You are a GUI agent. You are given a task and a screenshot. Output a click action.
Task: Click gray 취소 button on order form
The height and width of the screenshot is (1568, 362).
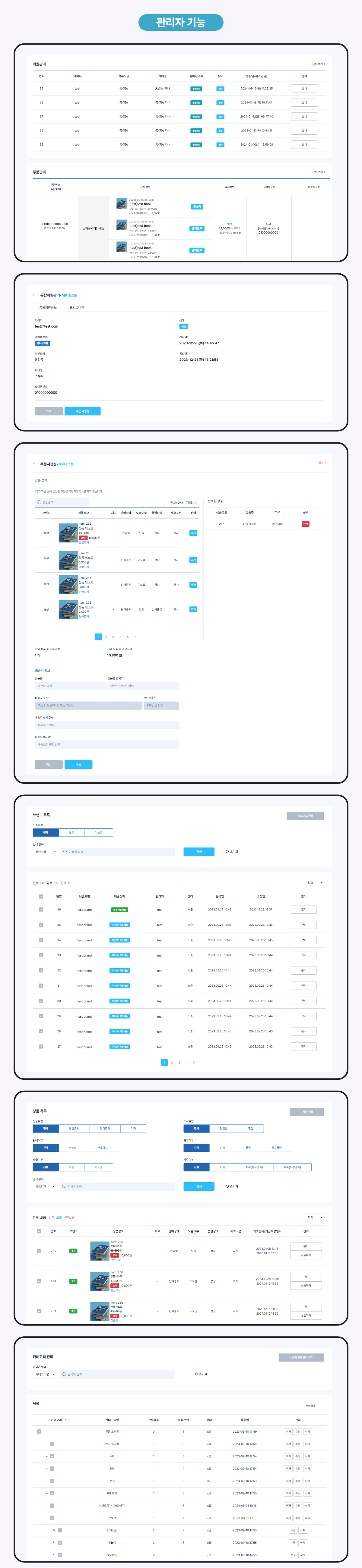tap(49, 764)
